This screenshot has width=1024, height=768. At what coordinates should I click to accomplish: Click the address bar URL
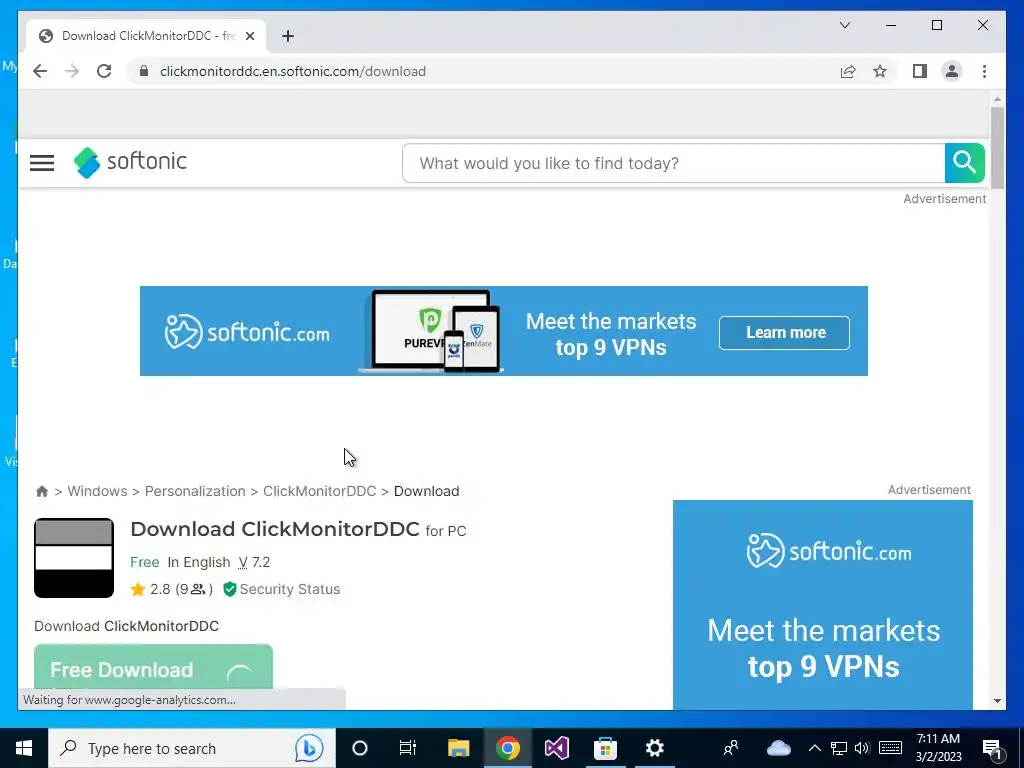[x=293, y=71]
